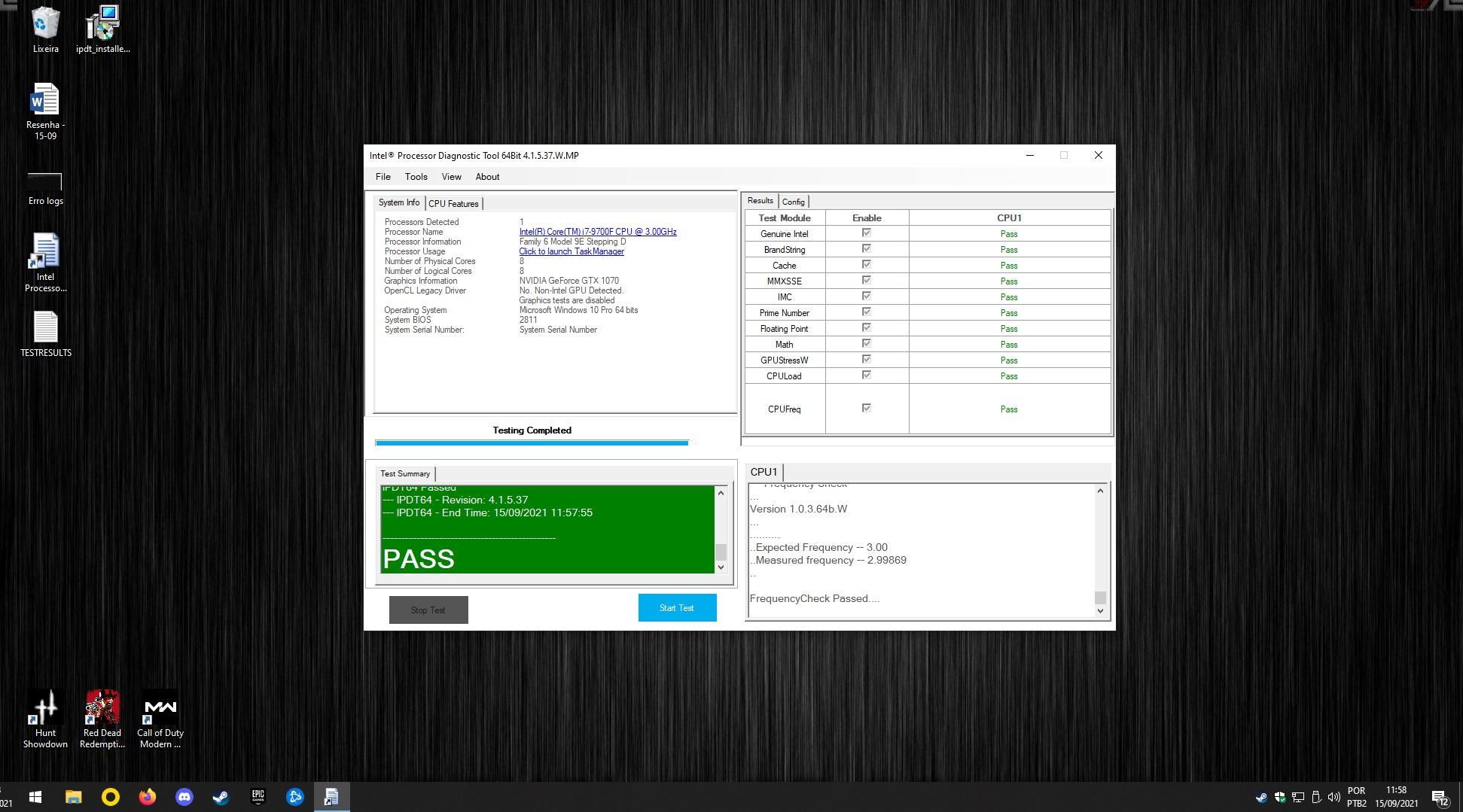Open the Resenha - 15-09 Word document
The height and width of the screenshot is (812, 1463).
coord(45,111)
